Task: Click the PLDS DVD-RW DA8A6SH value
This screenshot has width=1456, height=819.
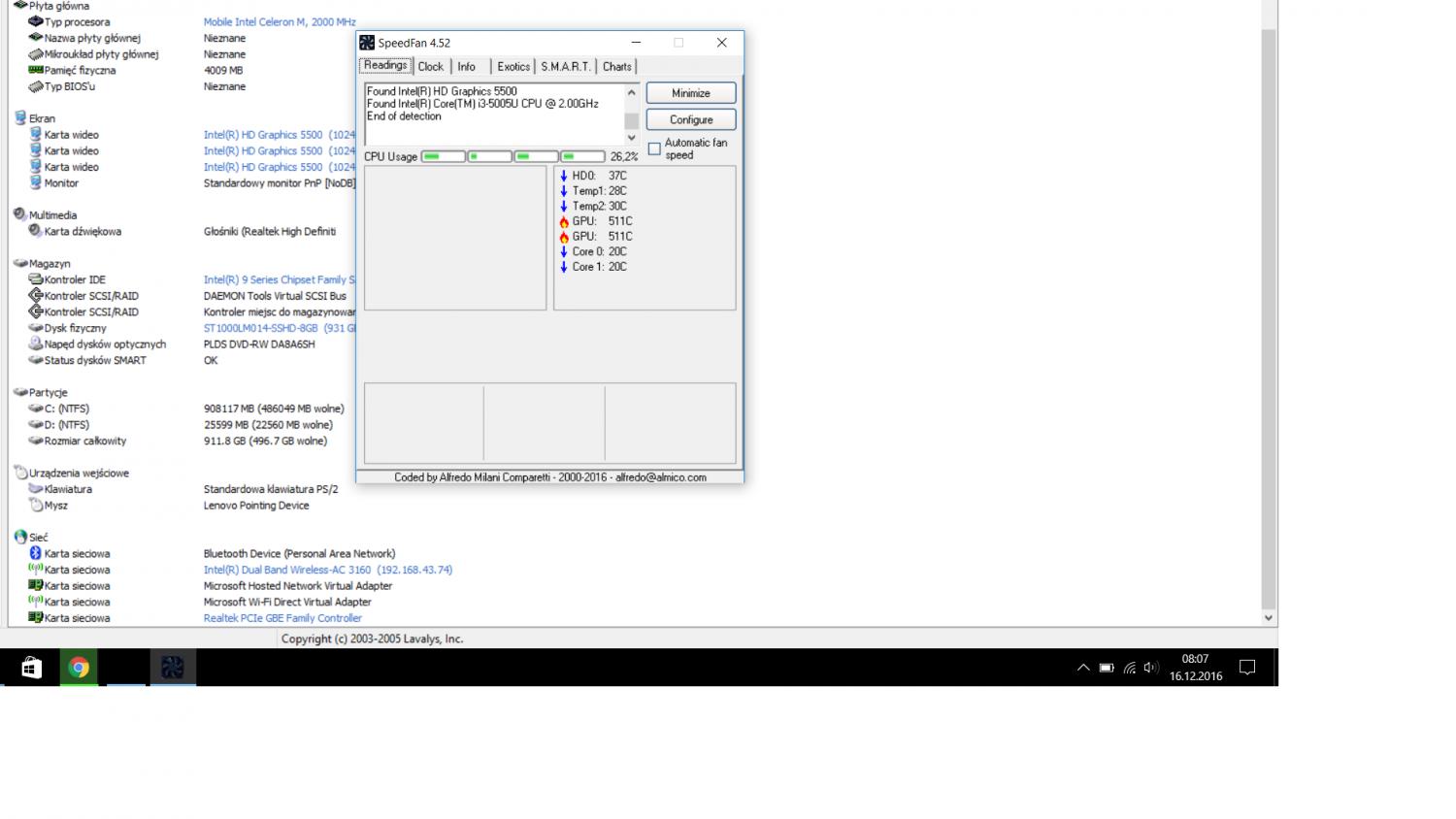Action: [259, 344]
